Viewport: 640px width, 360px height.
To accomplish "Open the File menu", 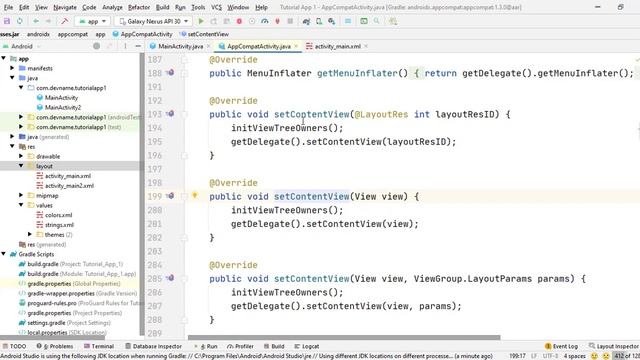I will coord(8,7).
